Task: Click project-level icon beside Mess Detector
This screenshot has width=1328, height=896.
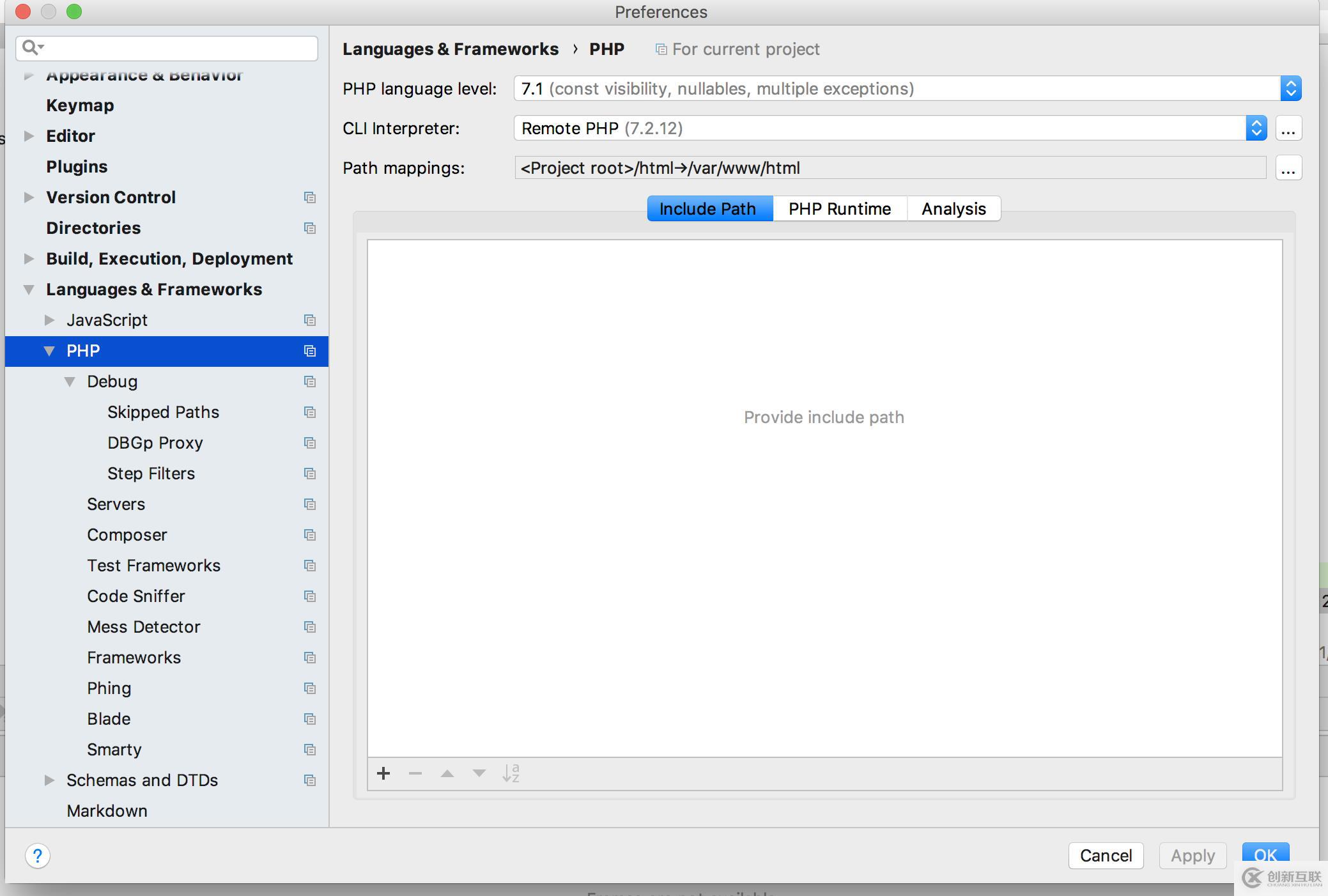Action: tap(310, 627)
